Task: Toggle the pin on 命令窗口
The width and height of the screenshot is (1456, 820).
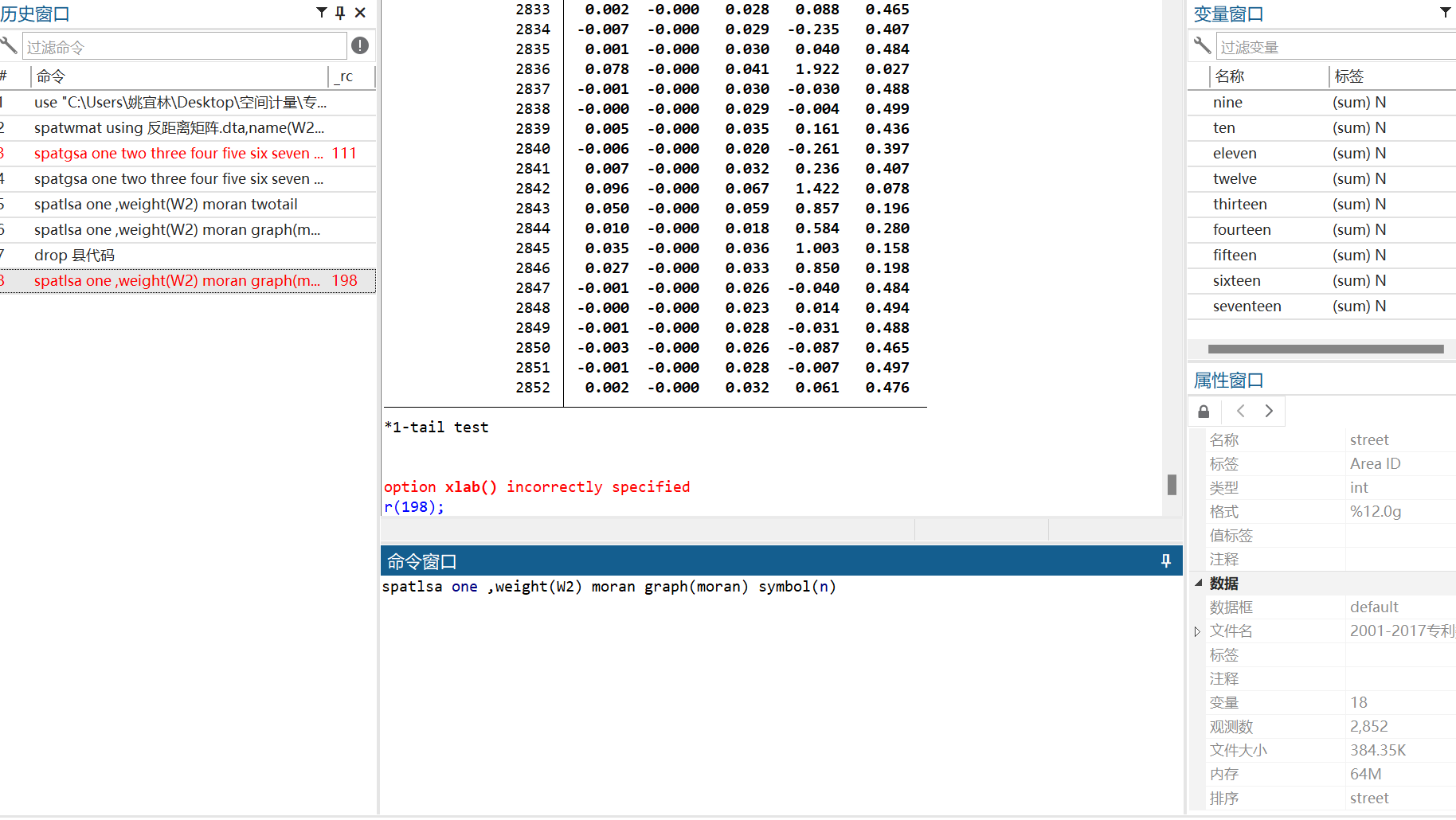Action: pyautogui.click(x=1165, y=560)
